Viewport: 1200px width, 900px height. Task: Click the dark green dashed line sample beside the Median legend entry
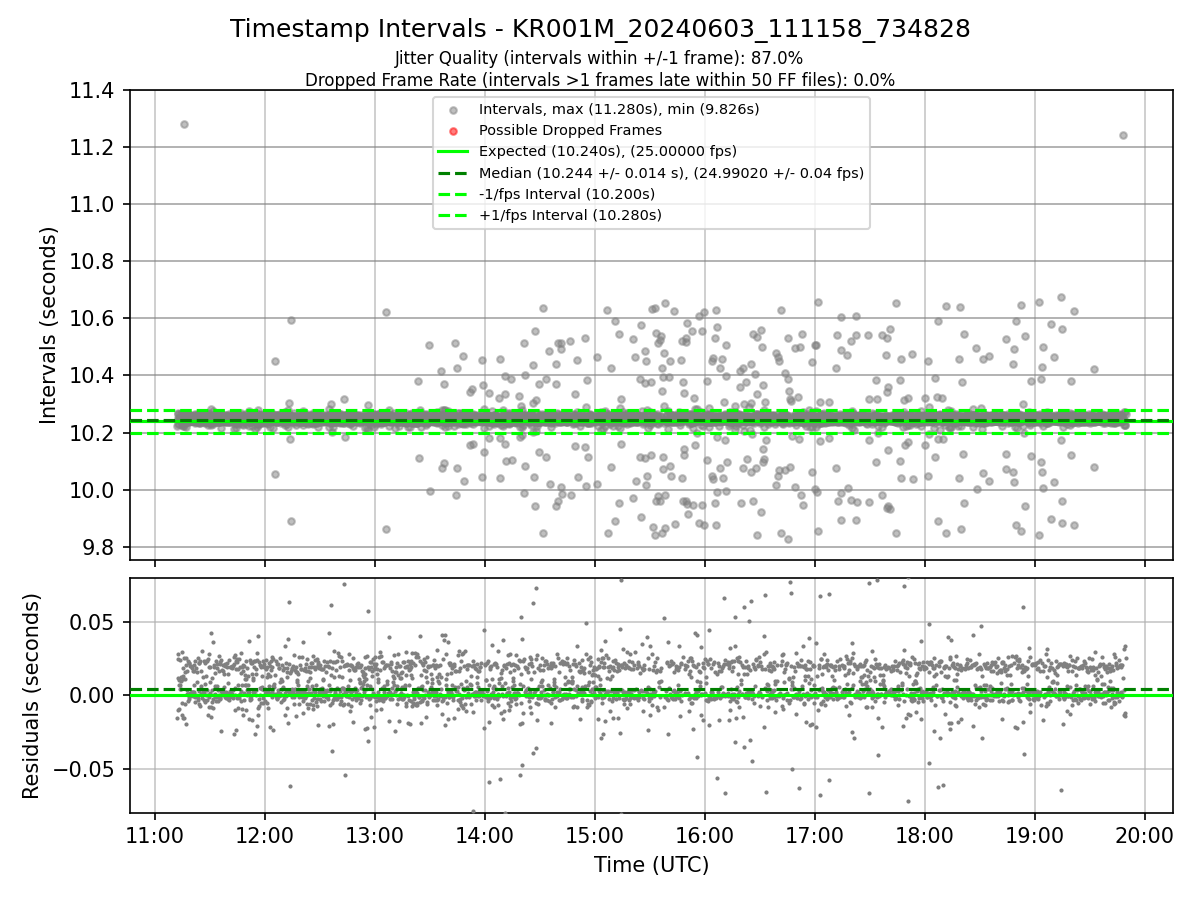(454, 173)
